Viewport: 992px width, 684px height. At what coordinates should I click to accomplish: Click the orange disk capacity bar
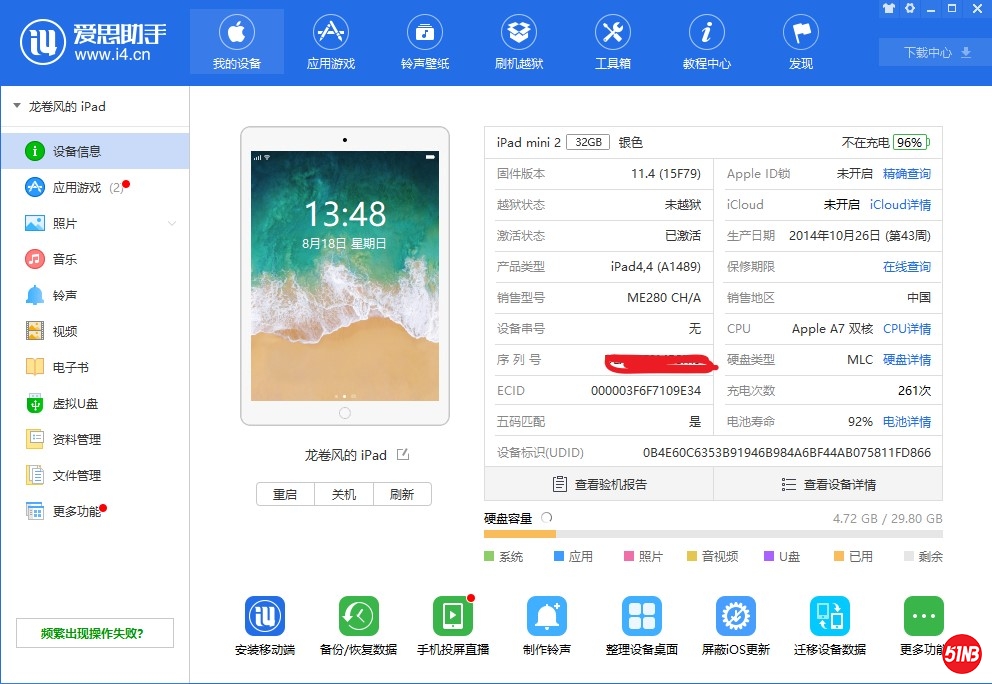point(519,534)
